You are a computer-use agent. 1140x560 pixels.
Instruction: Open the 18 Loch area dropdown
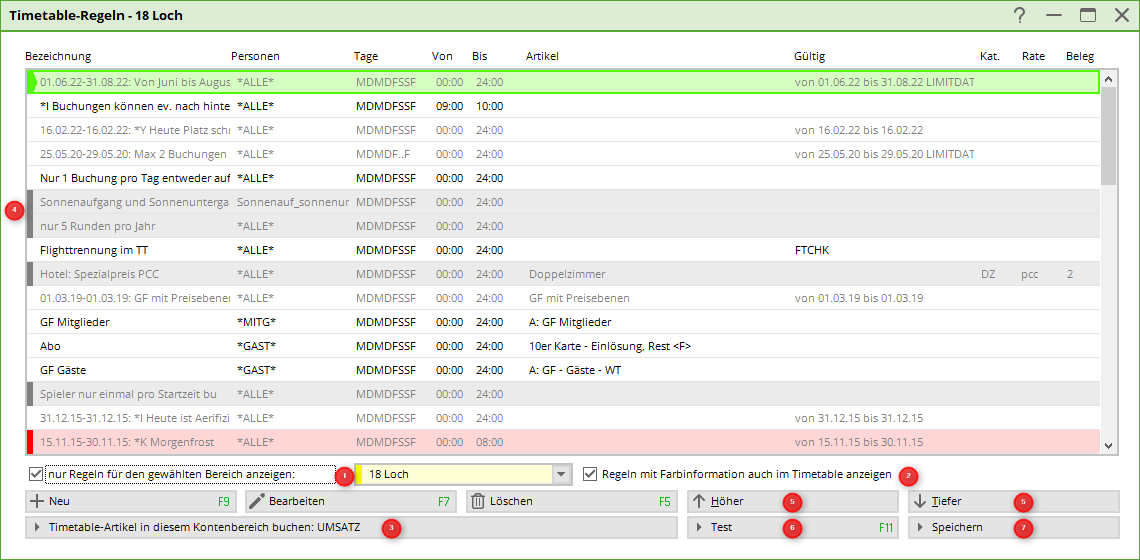coord(561,475)
